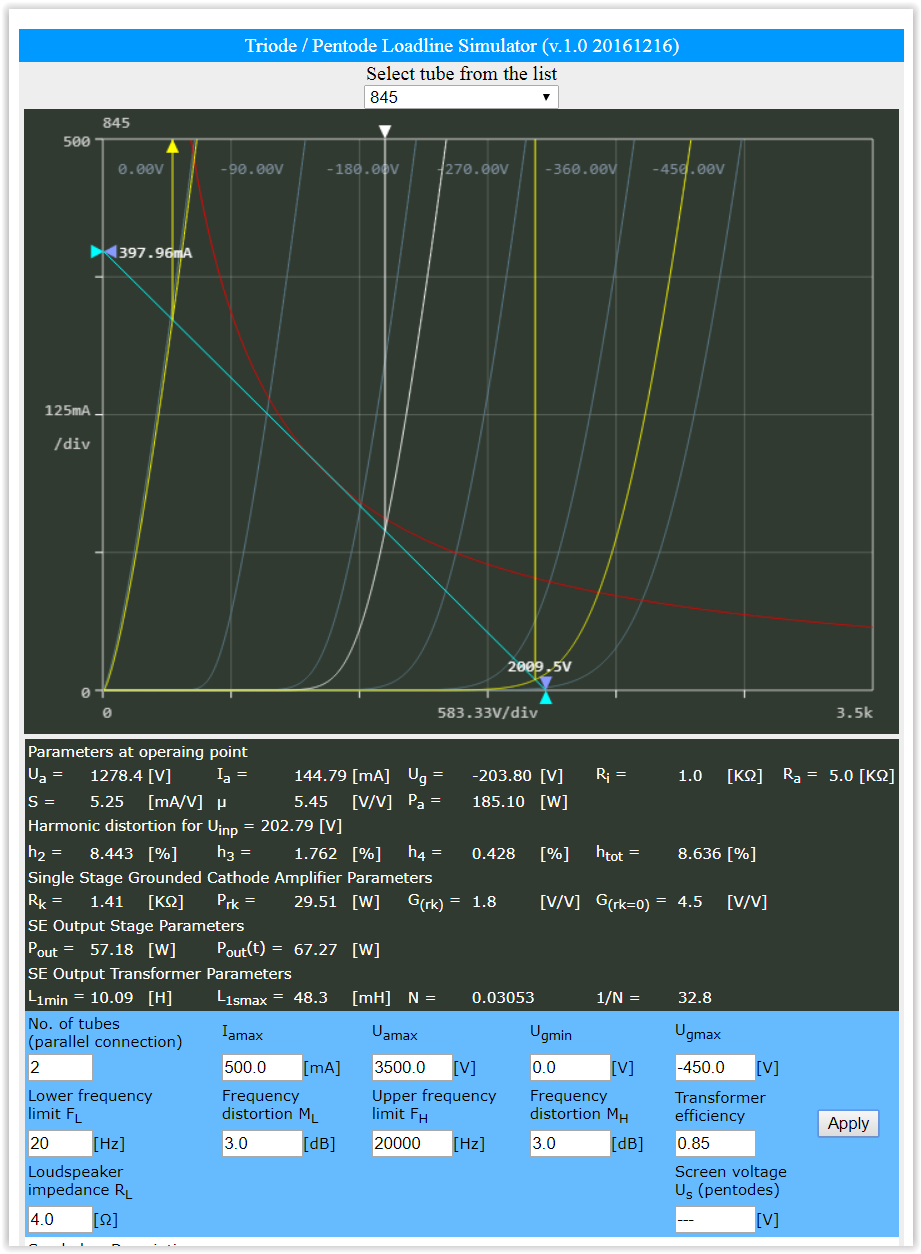Click the purple triangle marker at 2009.5V
The image size is (921, 1254).
[545, 684]
